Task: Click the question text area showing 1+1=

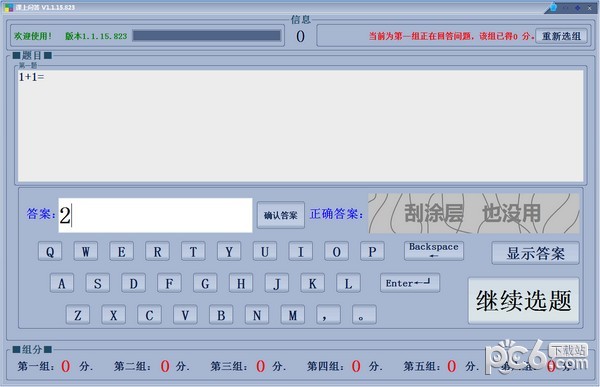Action: pos(301,126)
